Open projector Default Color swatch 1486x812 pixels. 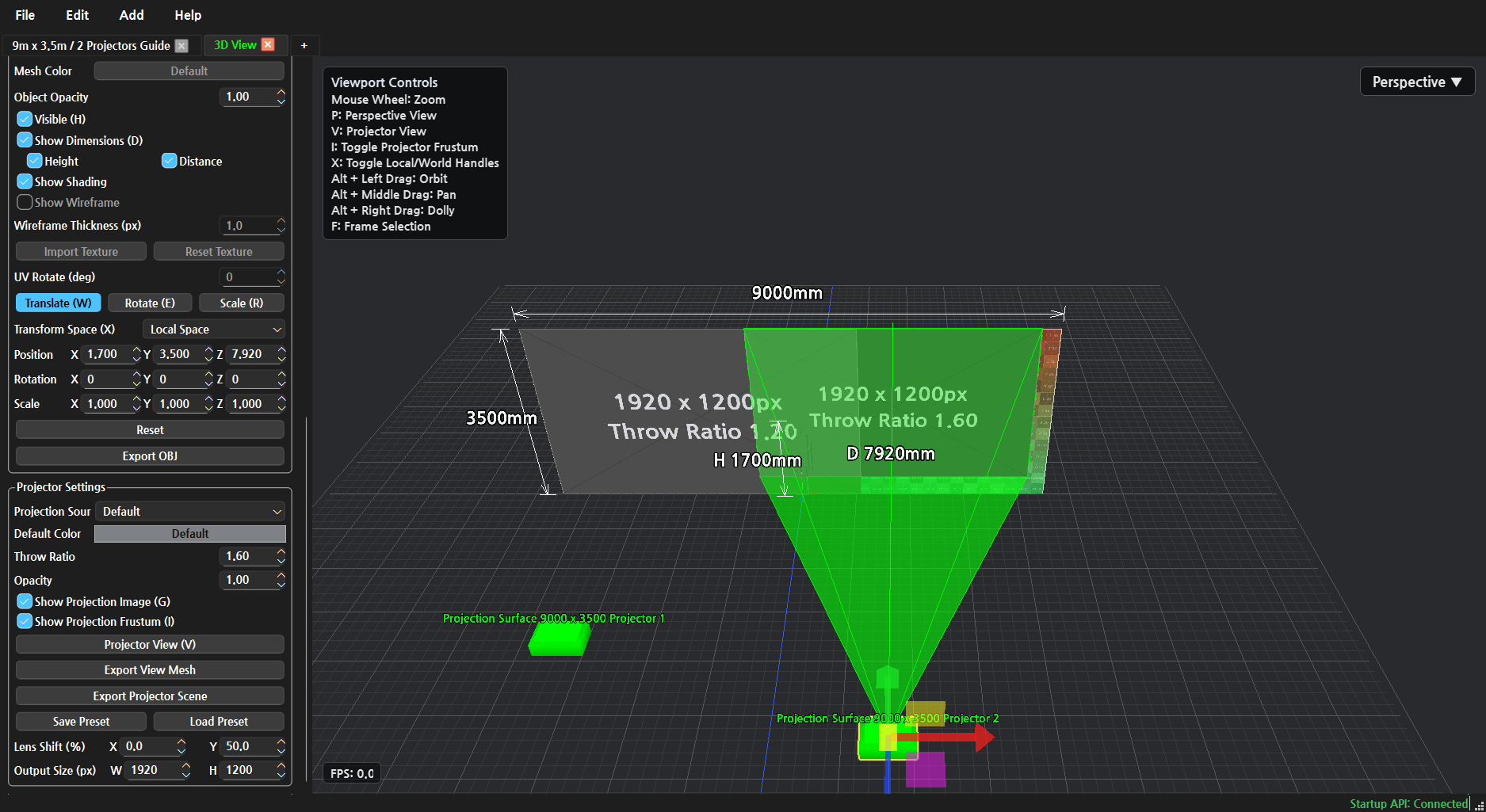click(190, 534)
